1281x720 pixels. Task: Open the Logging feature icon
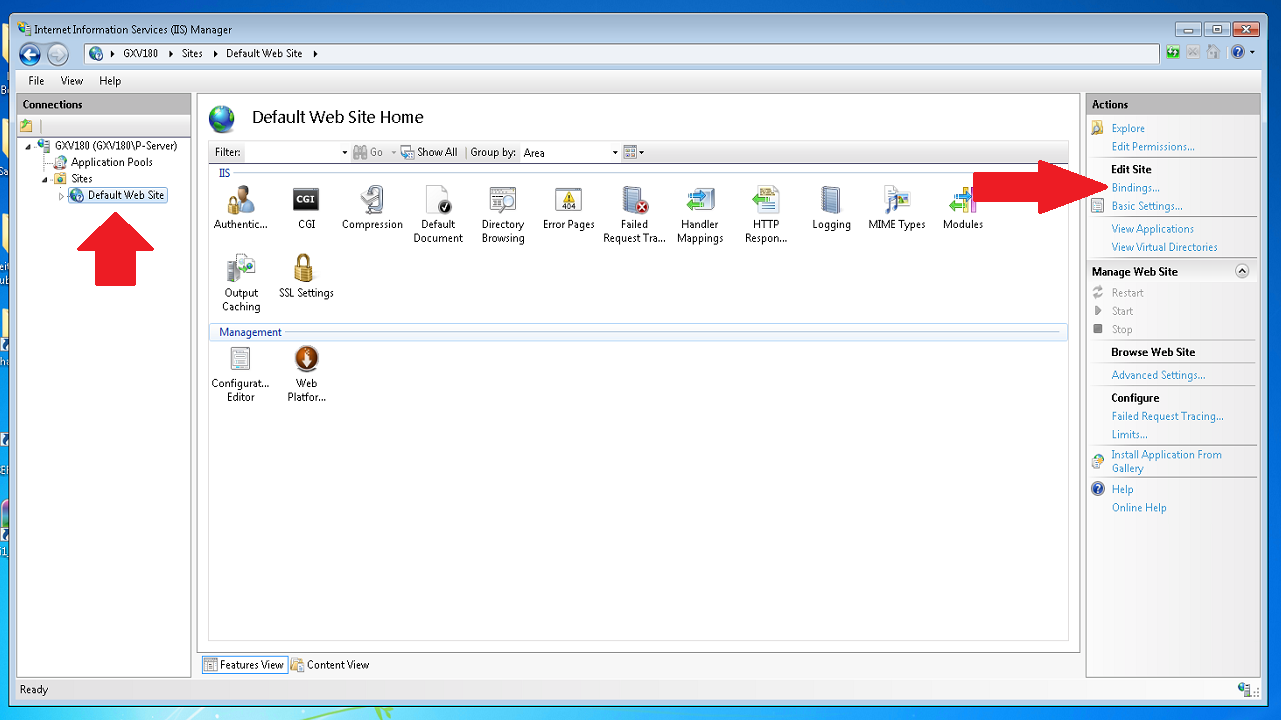[x=831, y=201]
